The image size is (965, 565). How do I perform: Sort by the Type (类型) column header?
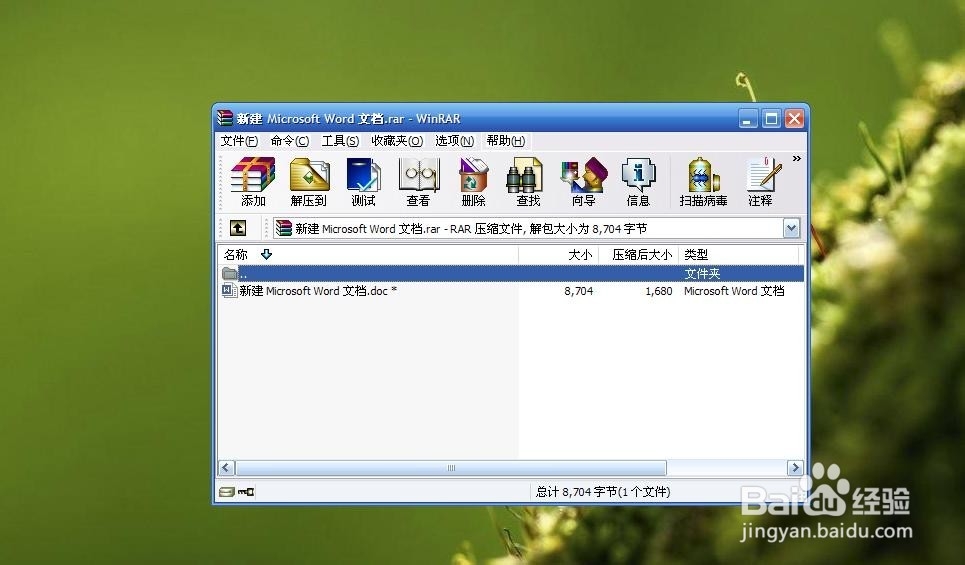(x=739, y=255)
